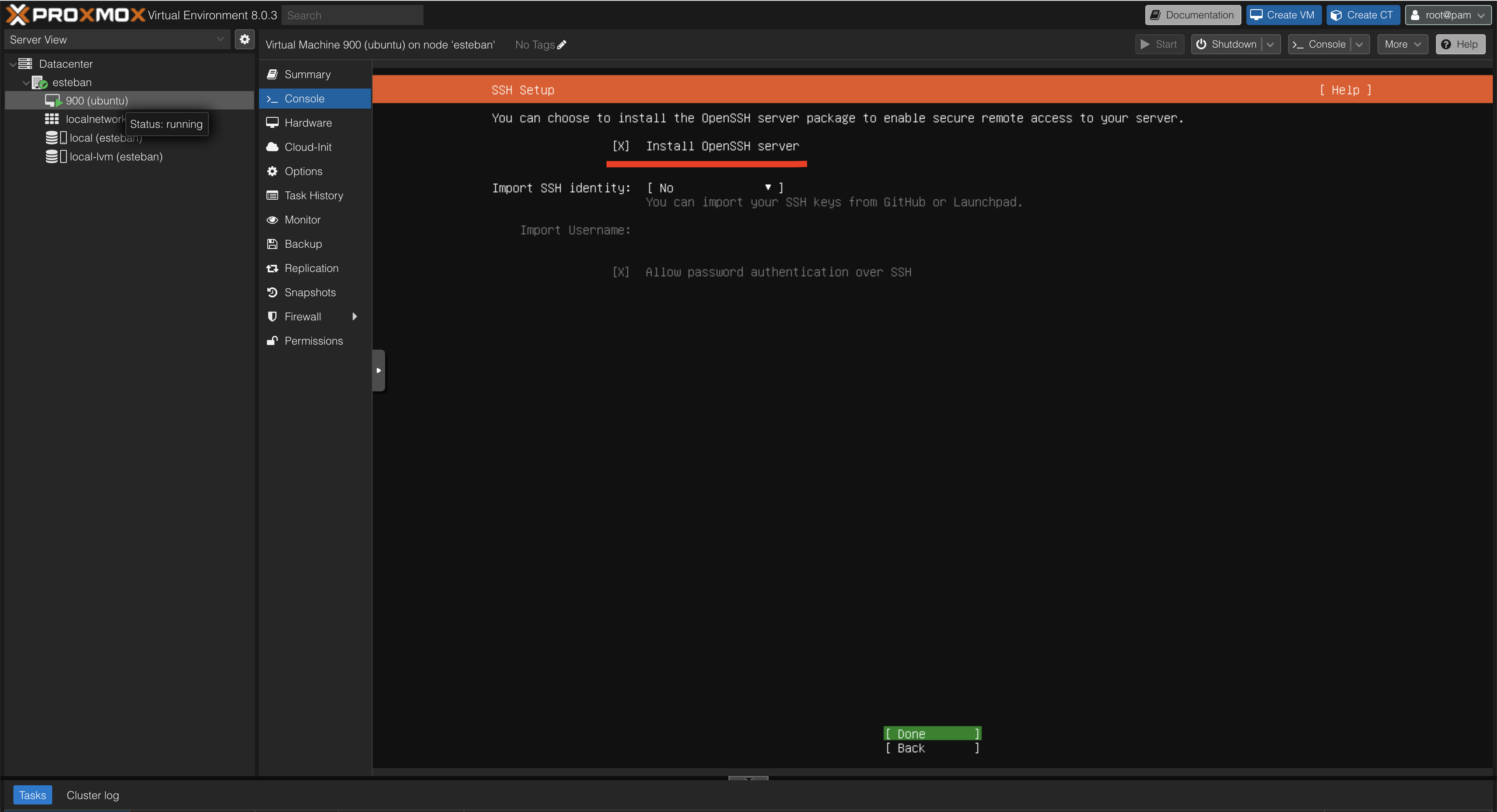
Task: Click the Done button in installer
Action: click(933, 733)
